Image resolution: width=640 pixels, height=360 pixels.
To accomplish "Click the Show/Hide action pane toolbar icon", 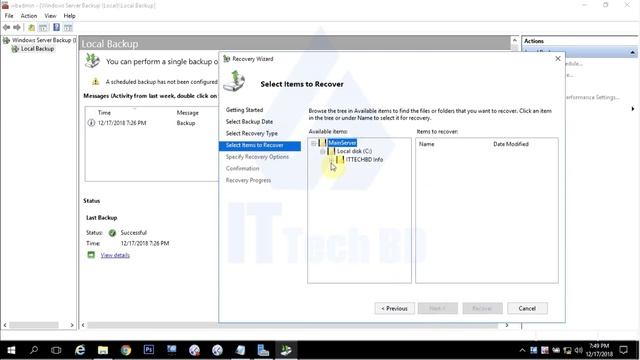I will click(68, 27).
